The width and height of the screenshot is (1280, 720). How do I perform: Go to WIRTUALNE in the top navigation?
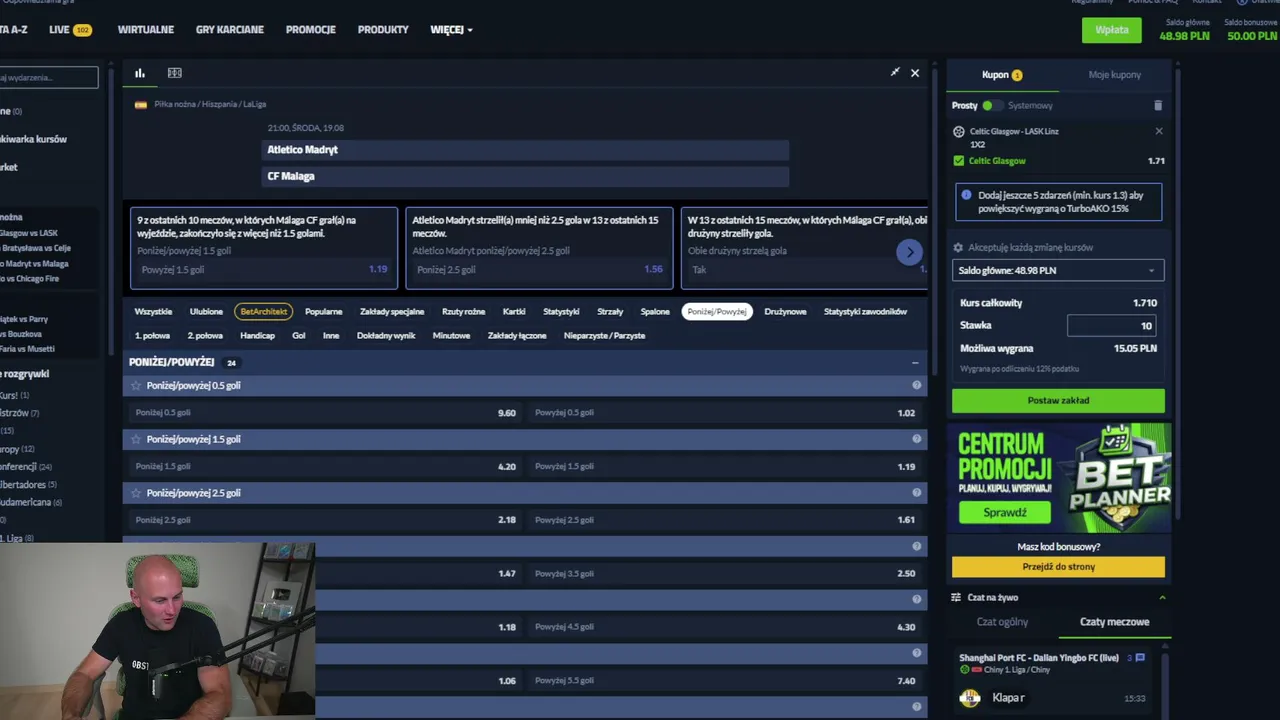[146, 30]
